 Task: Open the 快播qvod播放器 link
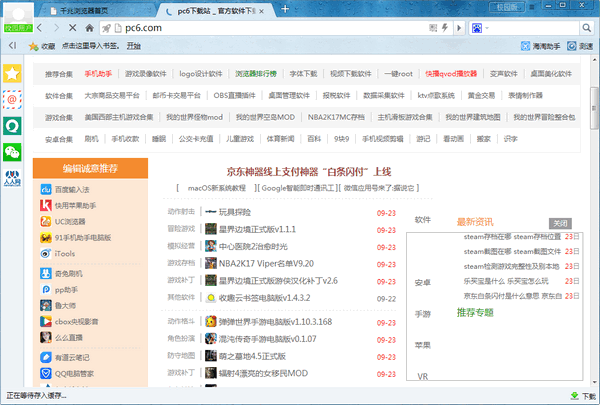point(451,74)
